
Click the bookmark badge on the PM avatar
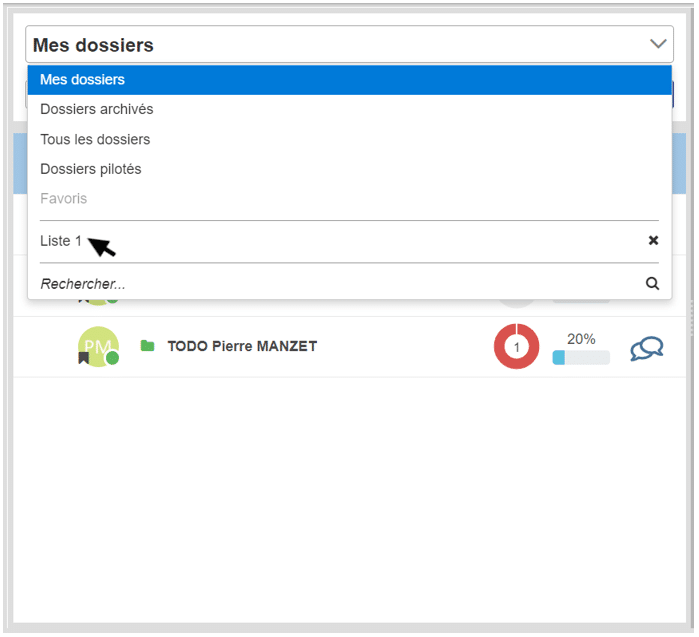pyautogui.click(x=84, y=358)
